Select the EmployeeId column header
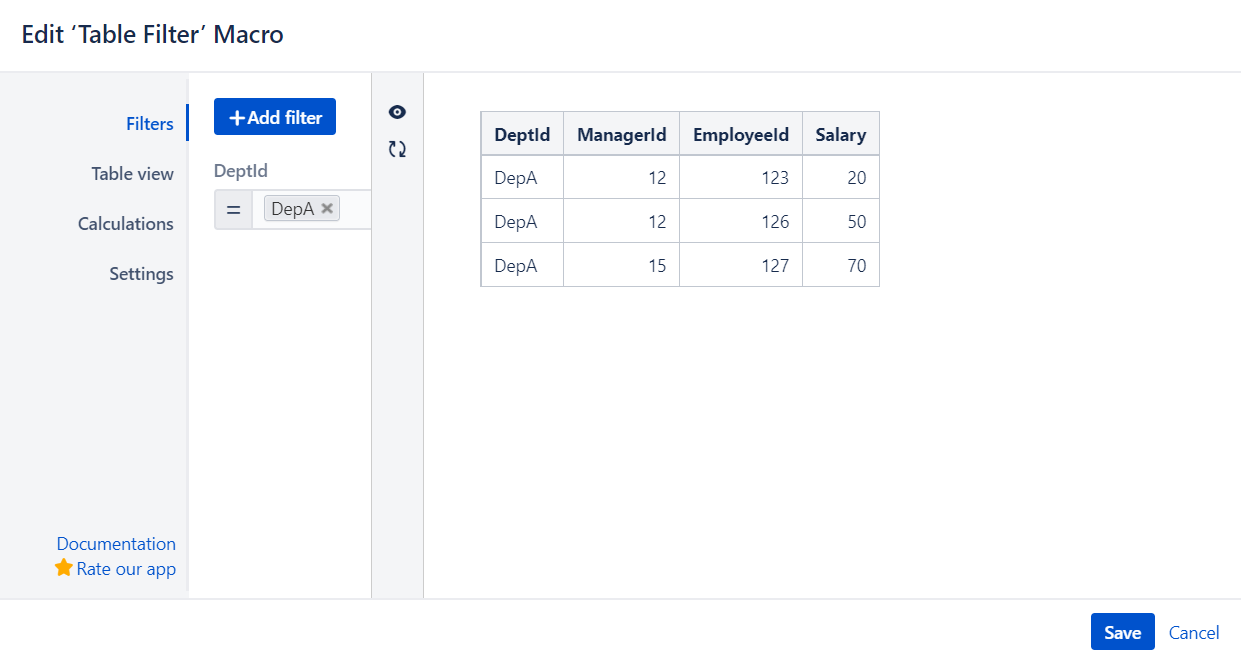 tap(741, 133)
